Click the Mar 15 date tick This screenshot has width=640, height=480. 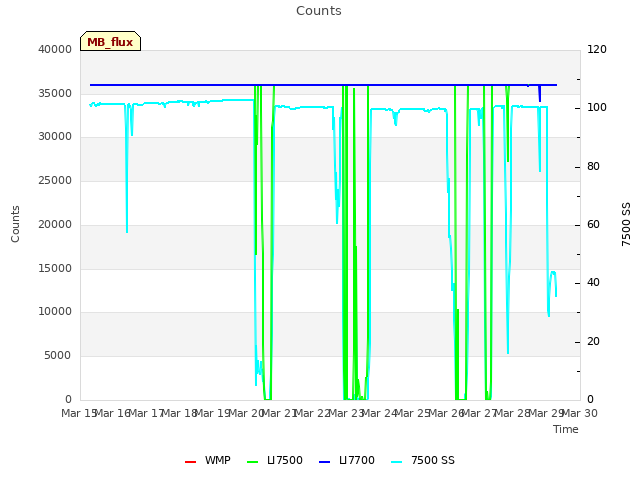coord(79,413)
